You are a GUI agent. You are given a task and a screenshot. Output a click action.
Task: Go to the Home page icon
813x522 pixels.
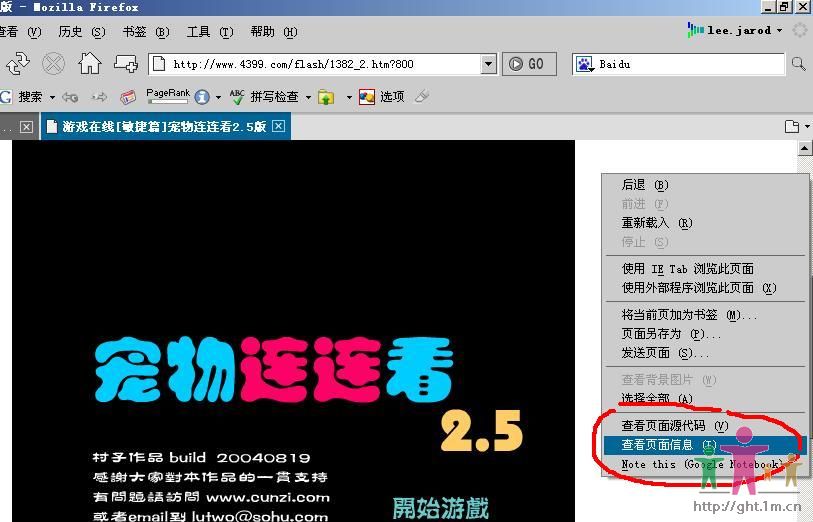pyautogui.click(x=90, y=64)
